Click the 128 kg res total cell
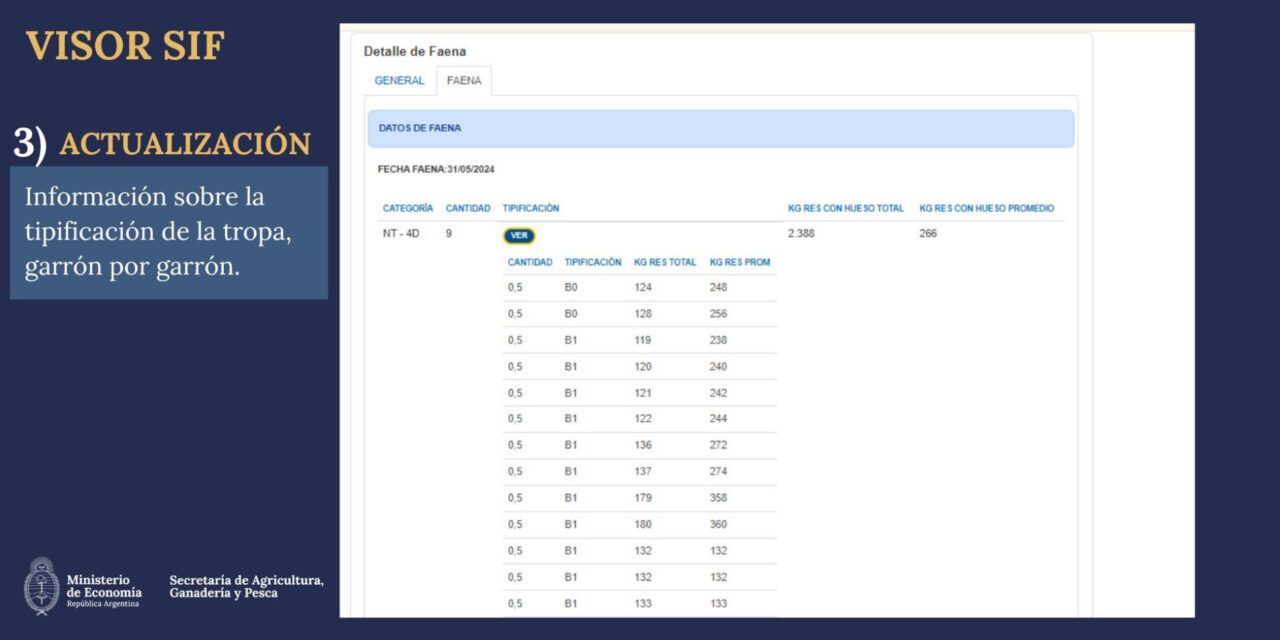Image resolution: width=1280 pixels, height=640 pixels. tap(643, 314)
